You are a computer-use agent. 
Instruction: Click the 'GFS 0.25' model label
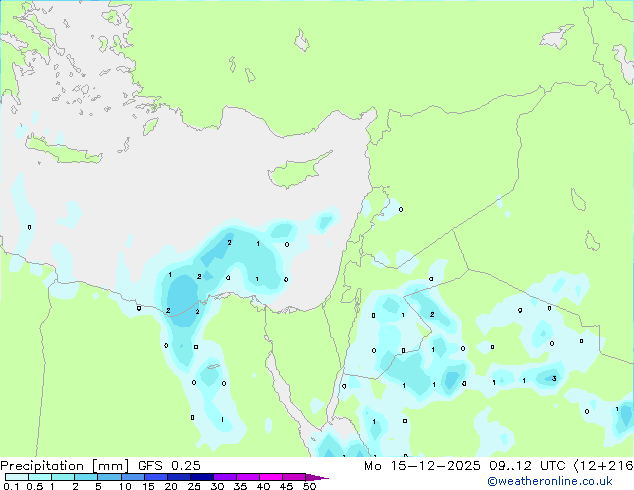point(169,466)
